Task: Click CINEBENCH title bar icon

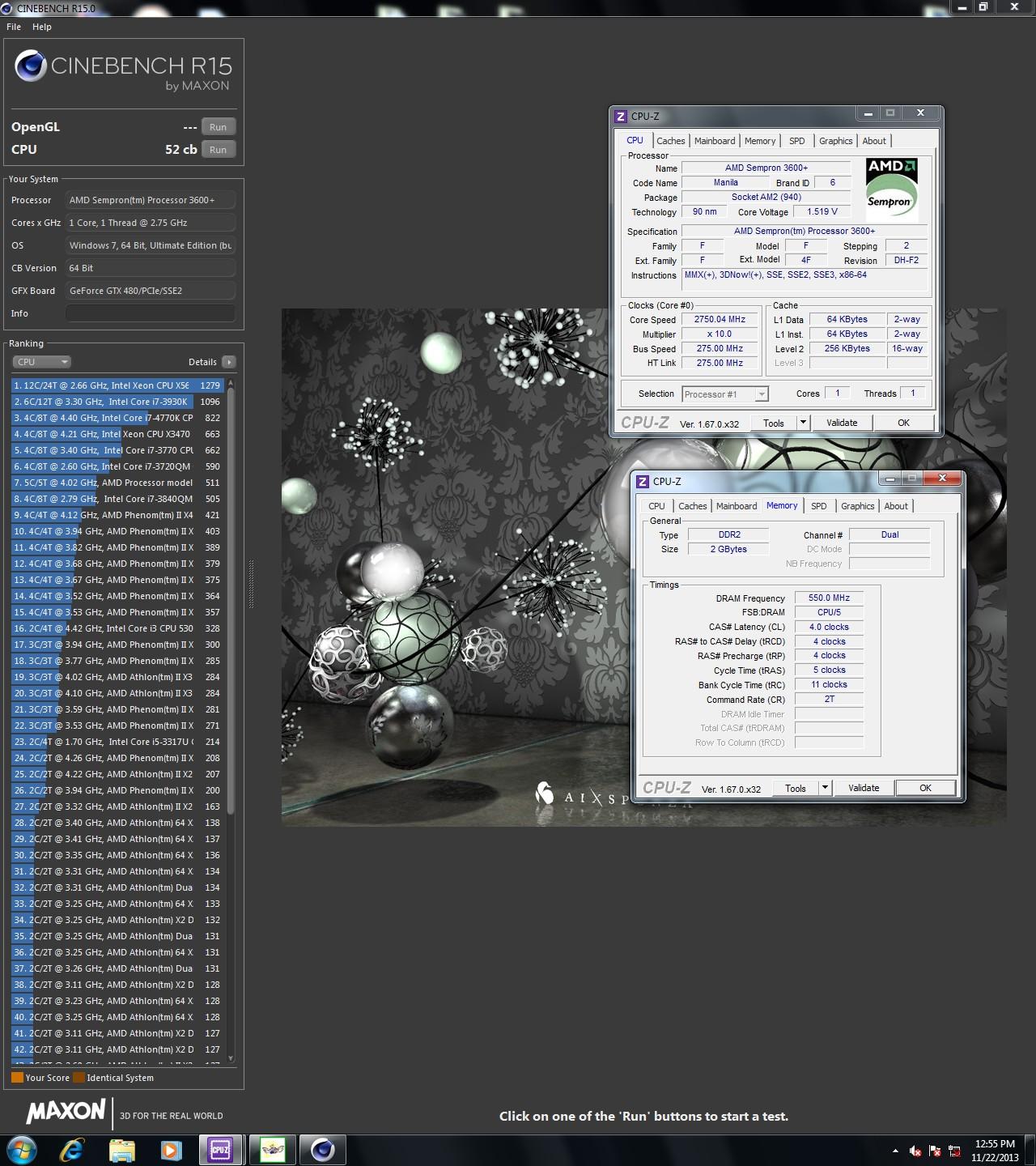Action: click(x=7, y=8)
